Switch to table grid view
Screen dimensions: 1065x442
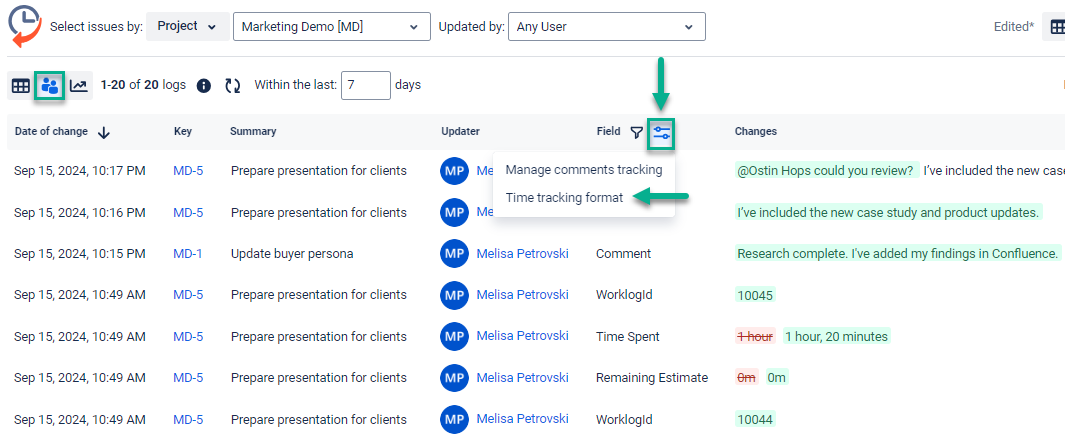[x=20, y=86]
